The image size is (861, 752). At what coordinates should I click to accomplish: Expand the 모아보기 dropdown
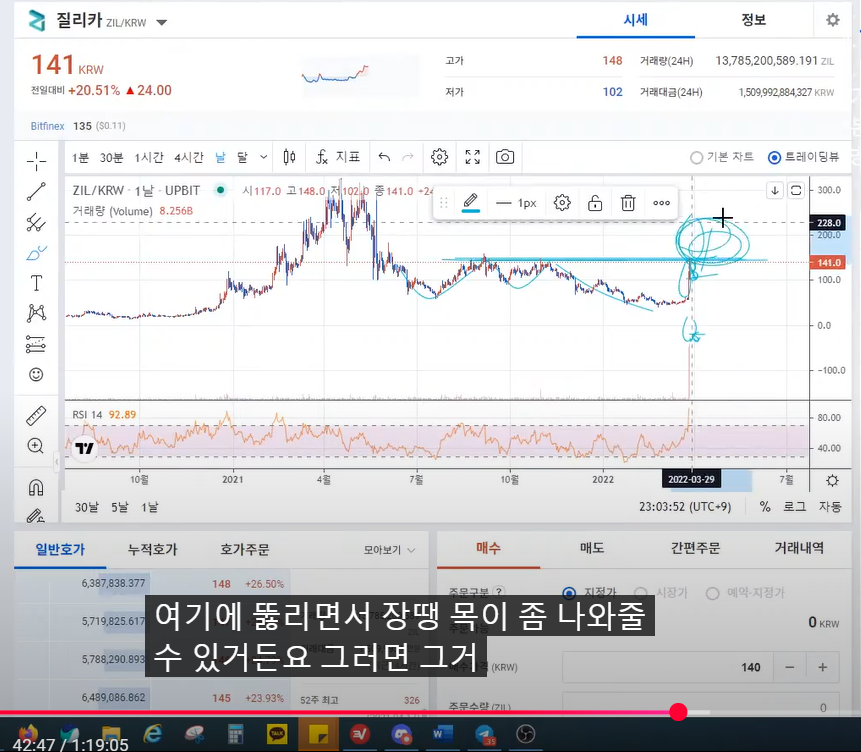coord(389,550)
